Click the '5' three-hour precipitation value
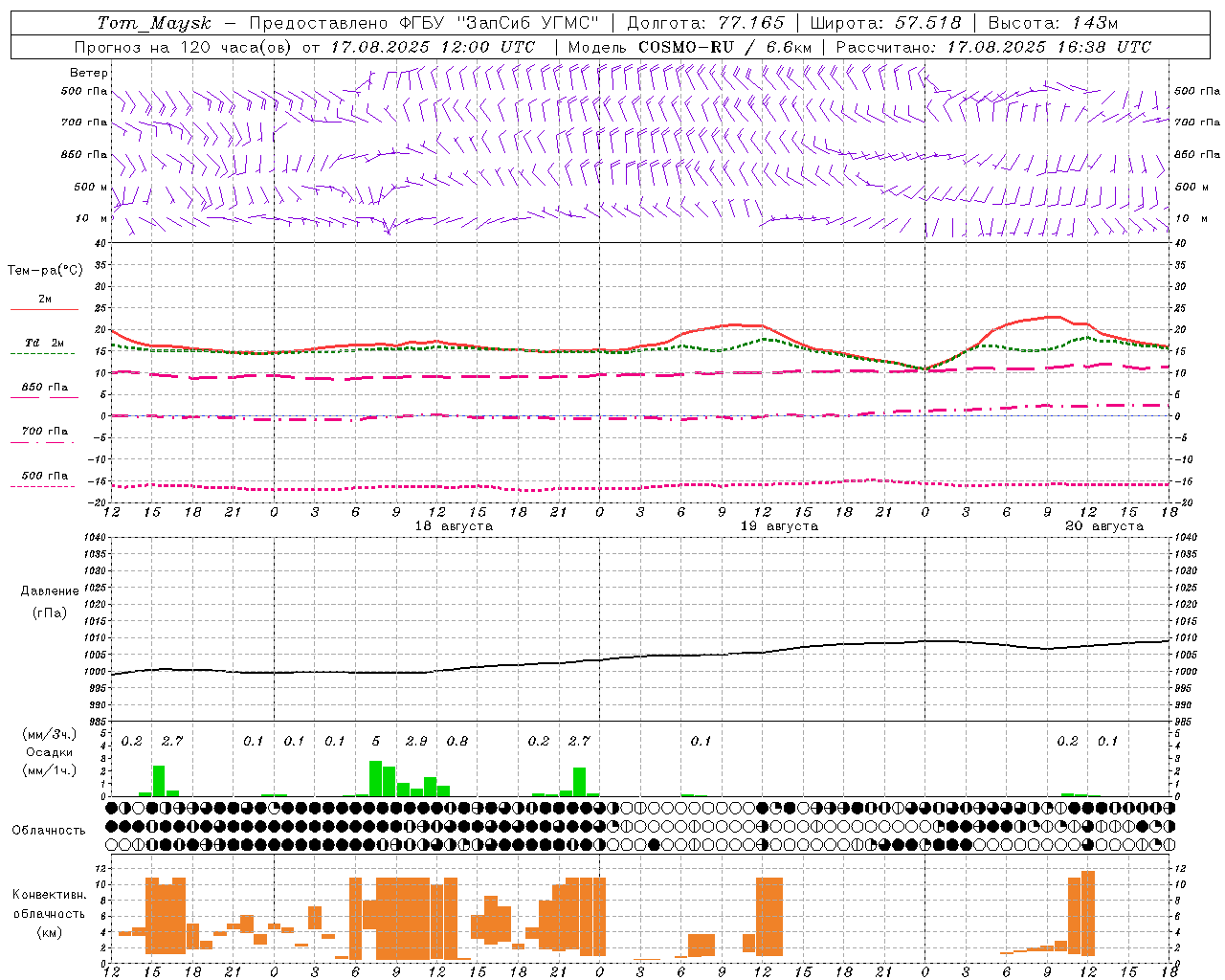 (x=376, y=742)
